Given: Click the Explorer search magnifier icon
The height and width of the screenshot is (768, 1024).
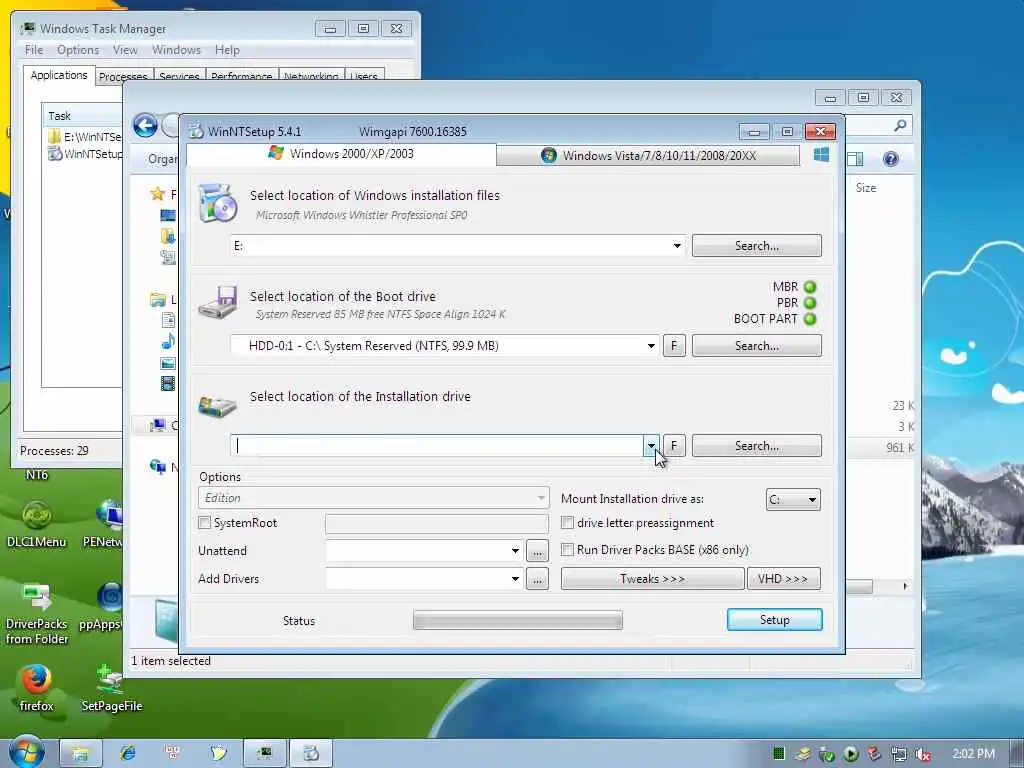Looking at the screenshot, I should click(x=900, y=125).
